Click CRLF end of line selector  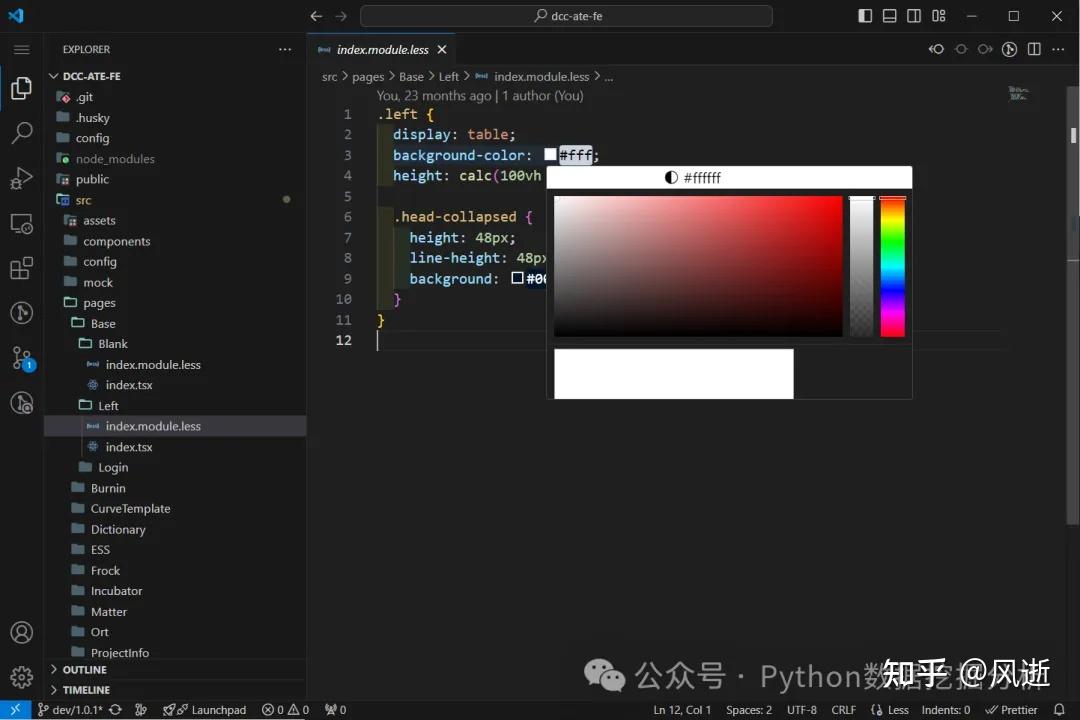843,710
